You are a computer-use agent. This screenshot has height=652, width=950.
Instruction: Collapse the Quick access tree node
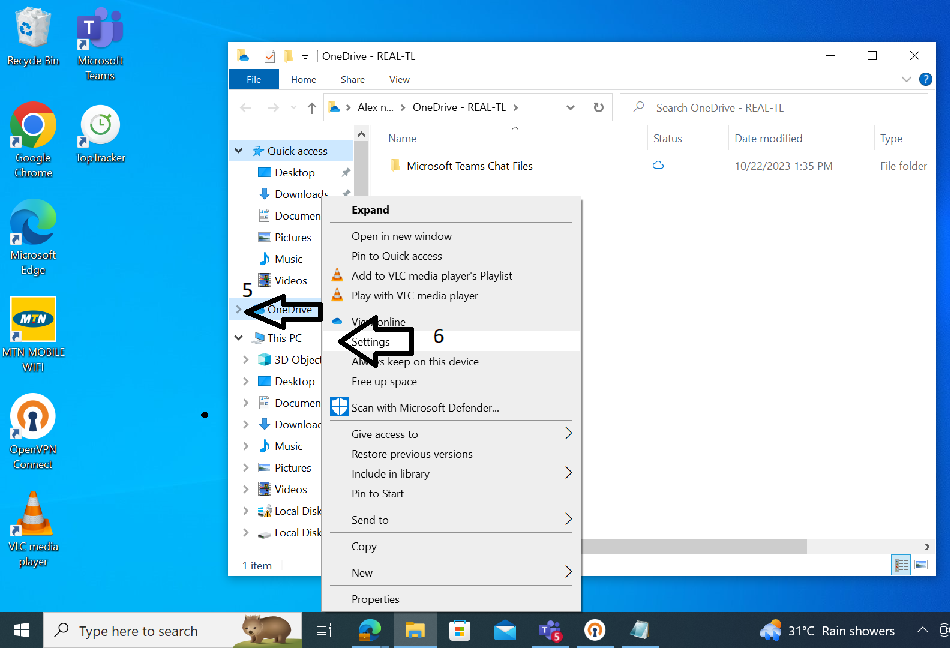click(x=239, y=151)
